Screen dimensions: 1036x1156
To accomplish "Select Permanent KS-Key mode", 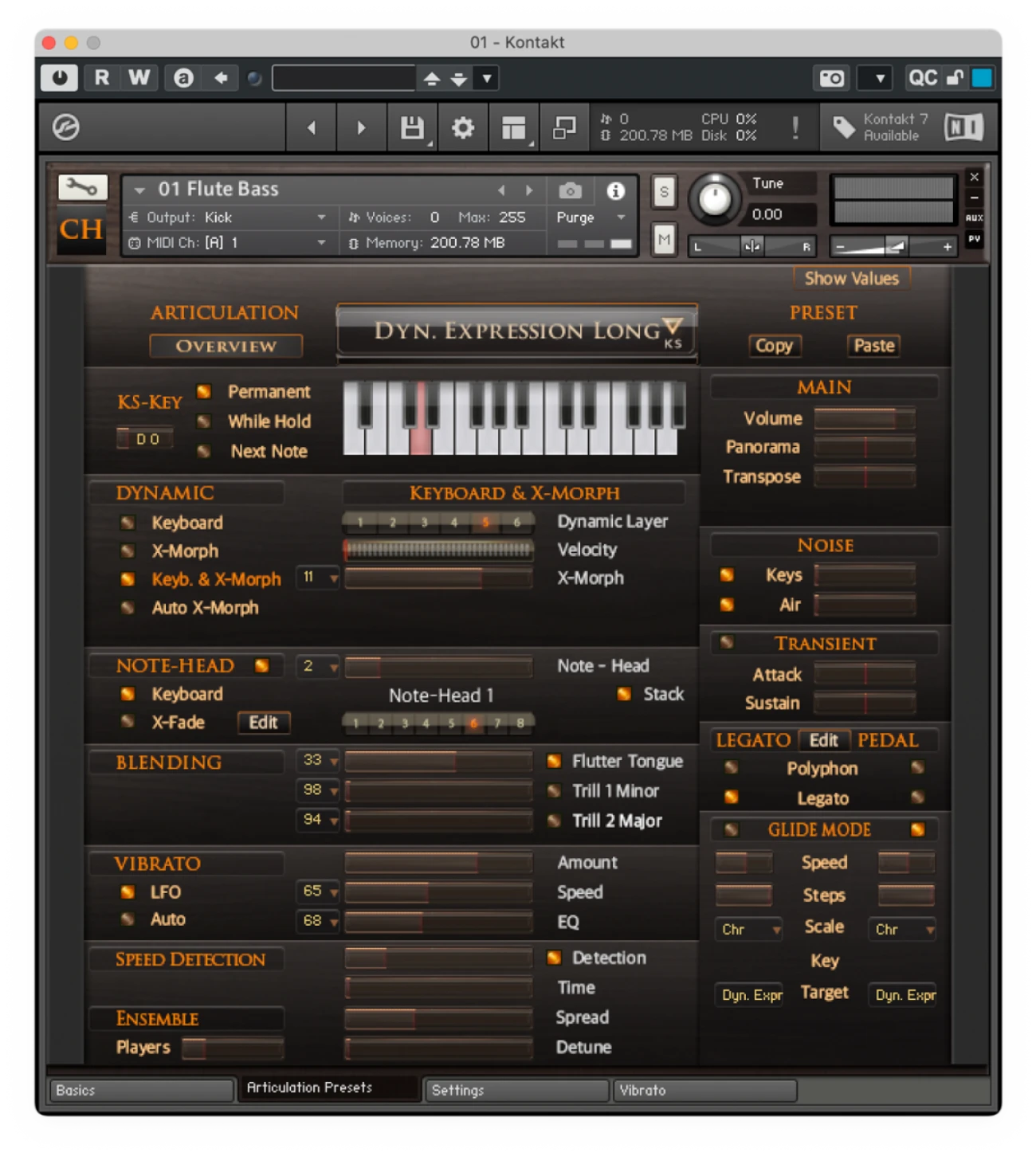I will click(204, 391).
